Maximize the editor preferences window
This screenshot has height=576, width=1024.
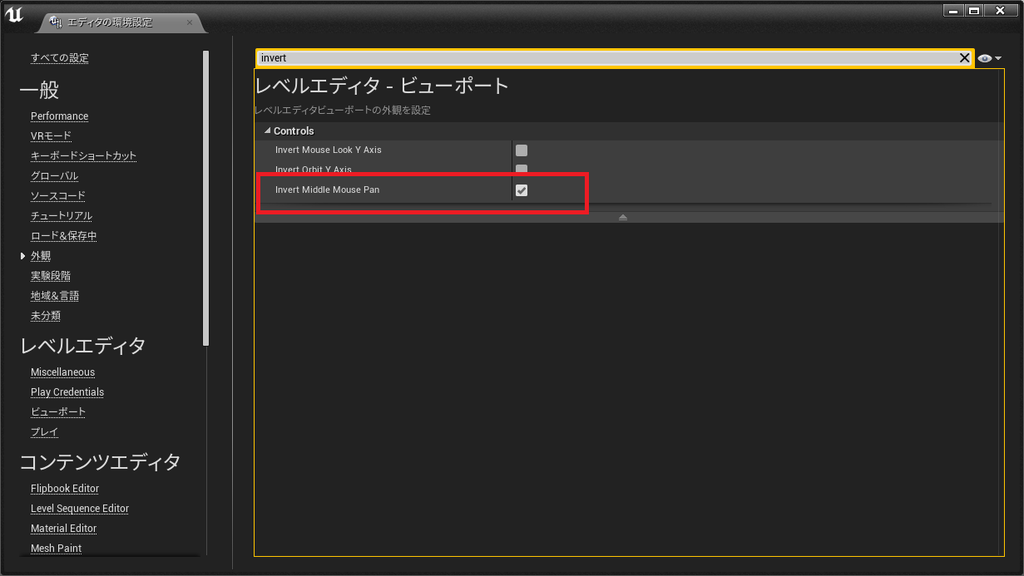click(x=974, y=10)
